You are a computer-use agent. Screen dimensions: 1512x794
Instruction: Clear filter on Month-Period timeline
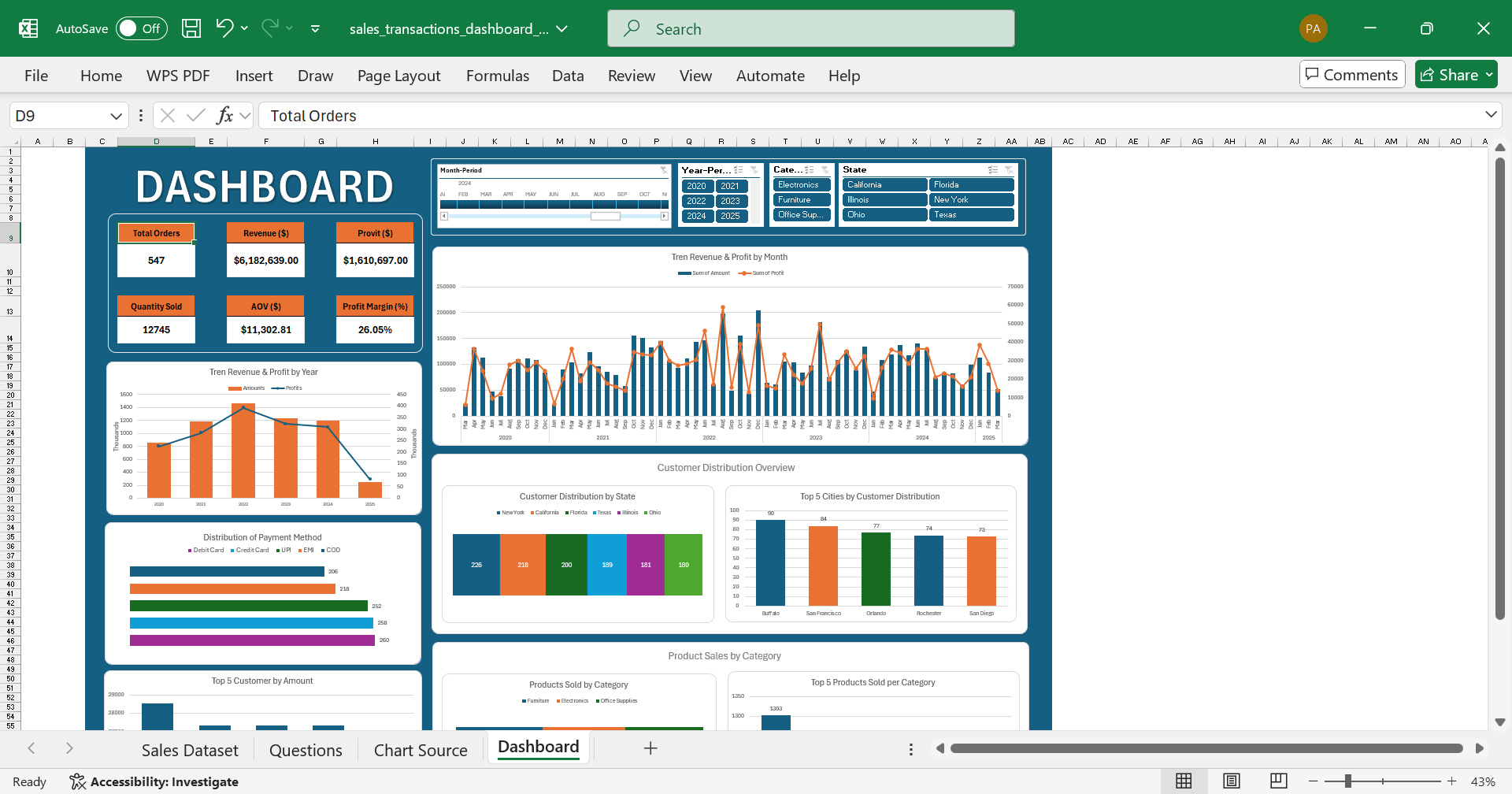tap(664, 170)
